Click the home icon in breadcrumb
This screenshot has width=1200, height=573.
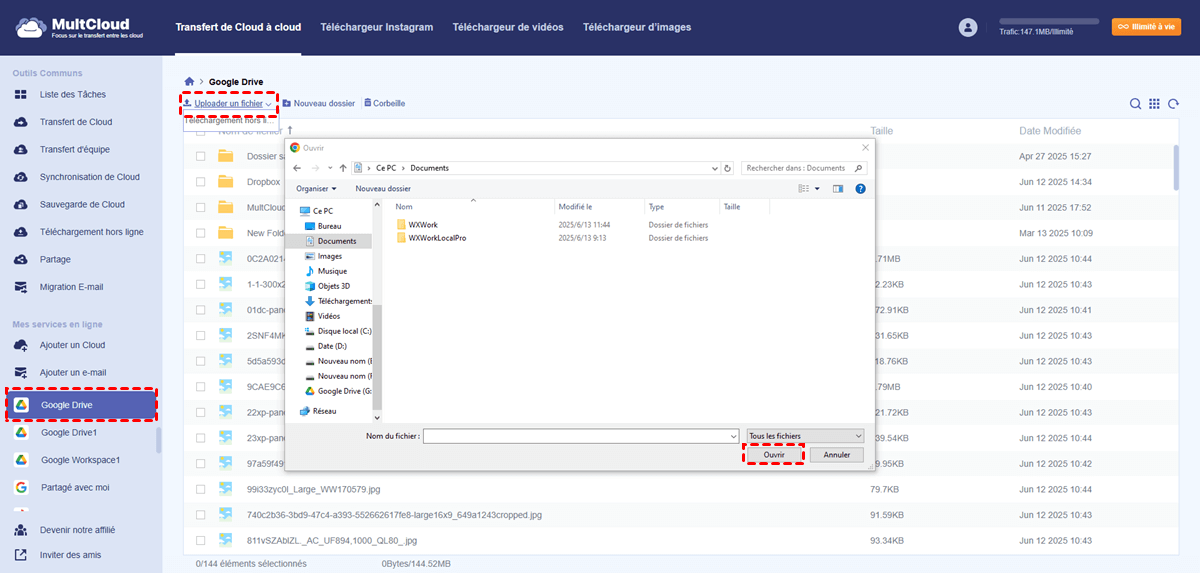(189, 81)
